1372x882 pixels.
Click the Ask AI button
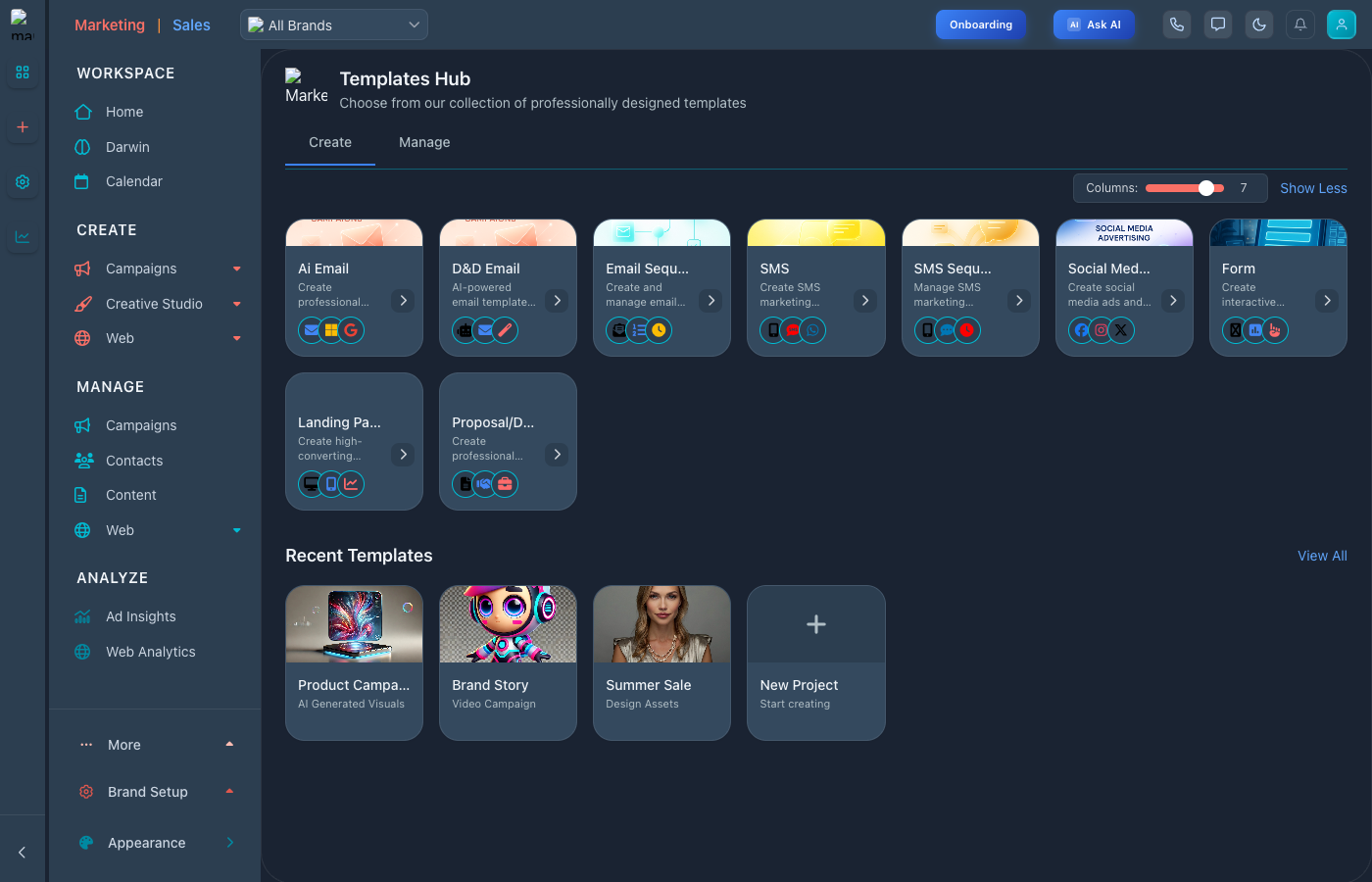tap(1094, 24)
